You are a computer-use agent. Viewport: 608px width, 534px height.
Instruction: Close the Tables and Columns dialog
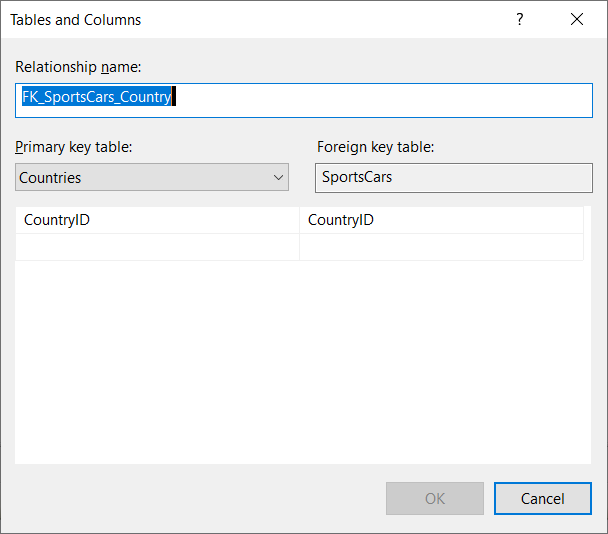pos(577,19)
